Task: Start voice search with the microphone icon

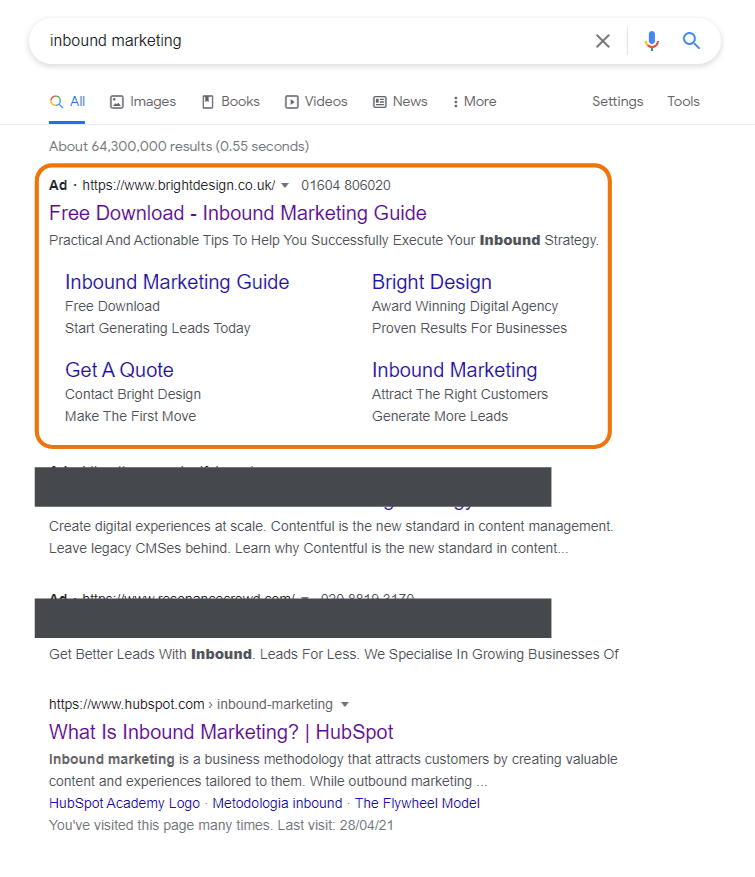Action: (x=652, y=41)
